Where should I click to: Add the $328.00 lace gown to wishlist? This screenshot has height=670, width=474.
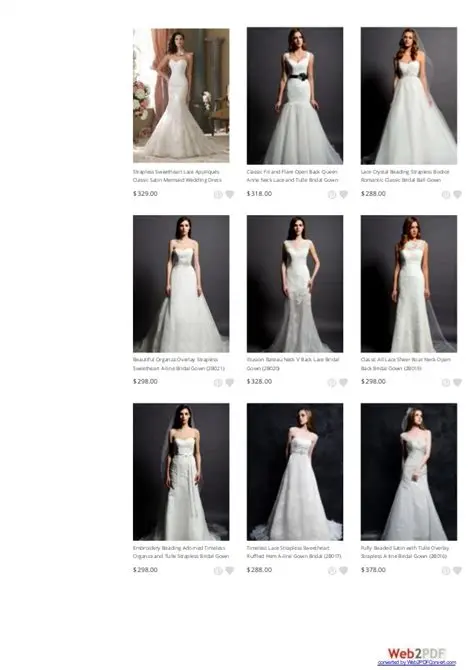(344, 382)
